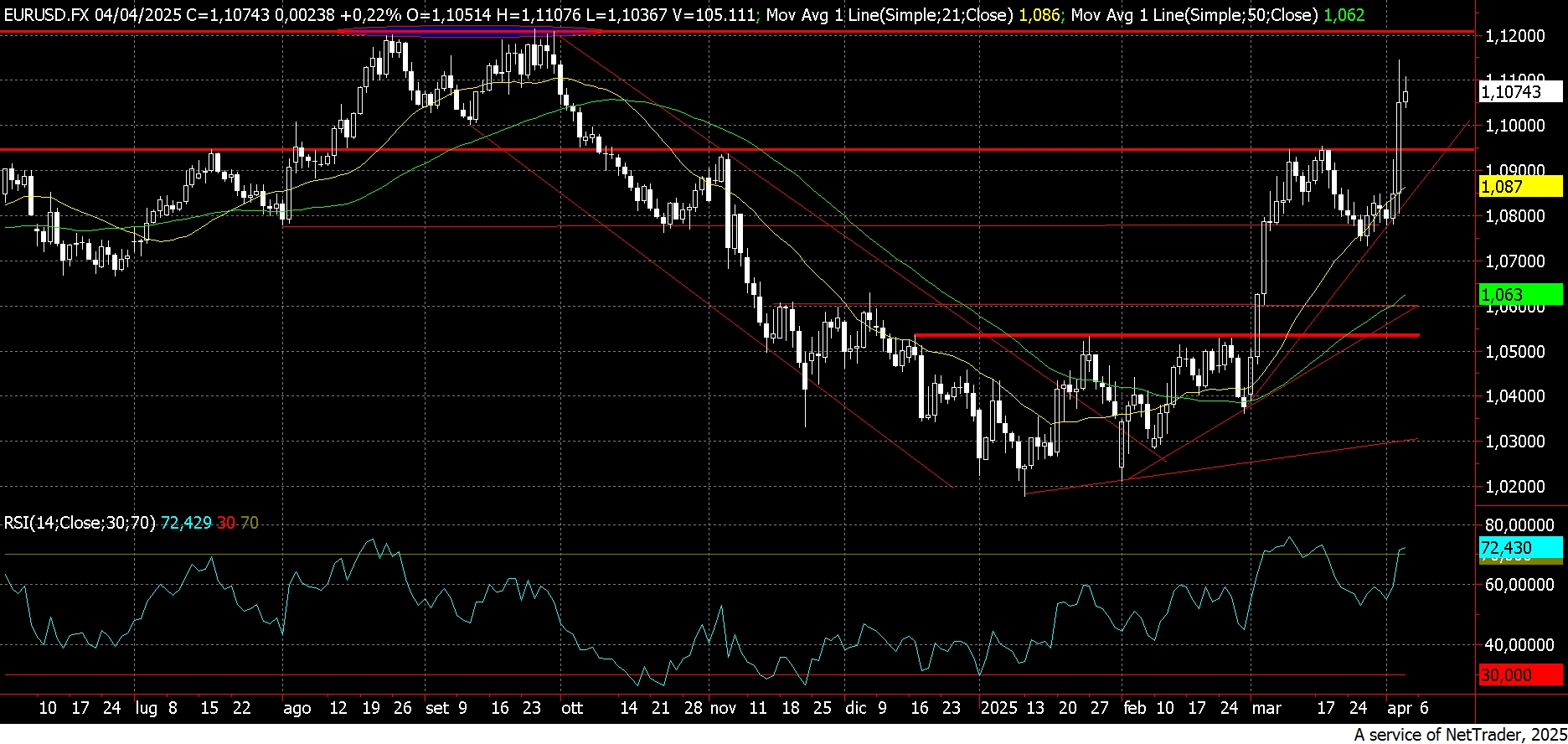Click the 'lug' month label on time axis
Viewport: 1568px width, 744px height.
pyautogui.click(x=146, y=709)
